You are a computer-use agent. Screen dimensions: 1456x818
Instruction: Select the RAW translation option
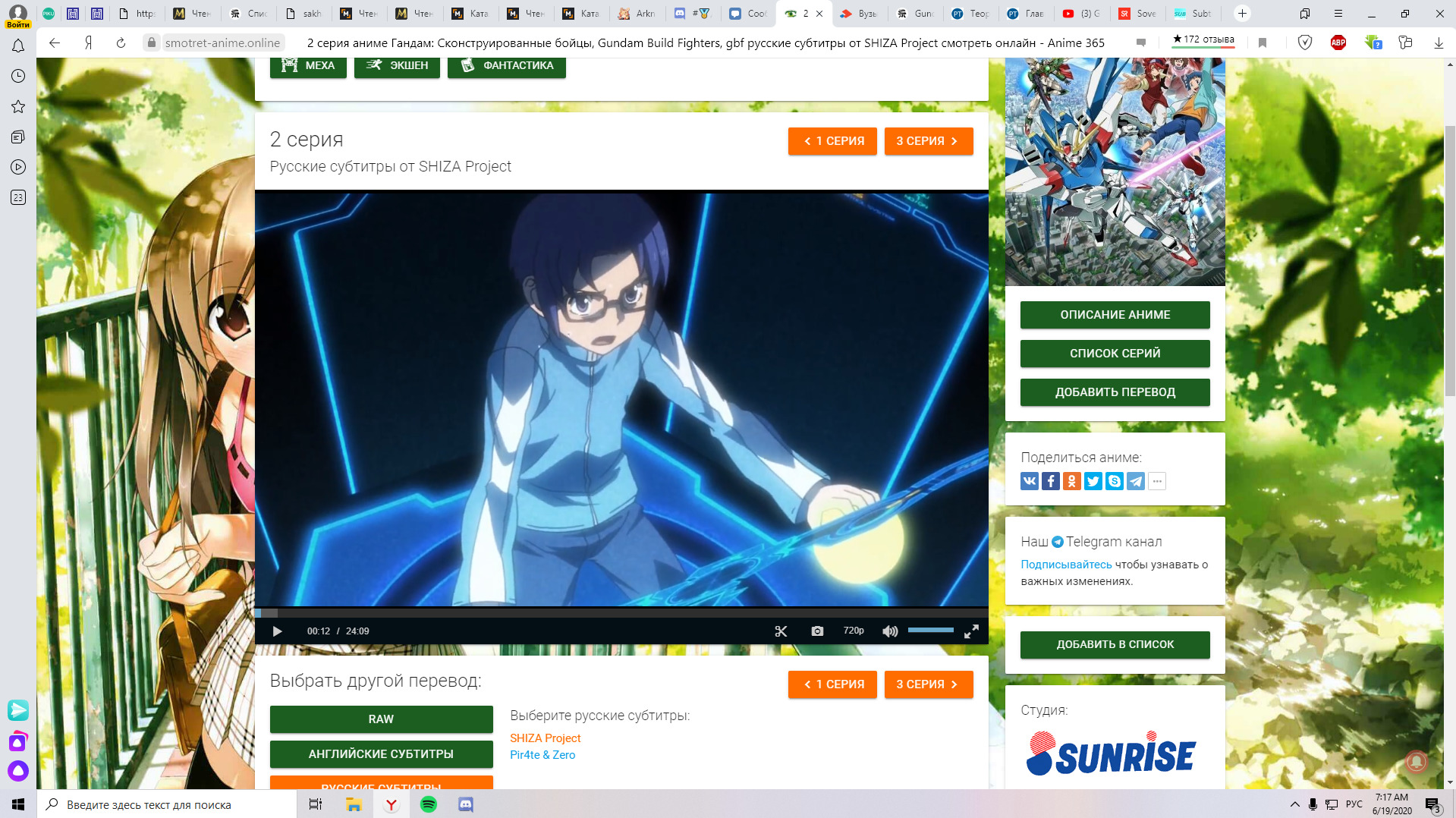(381, 719)
